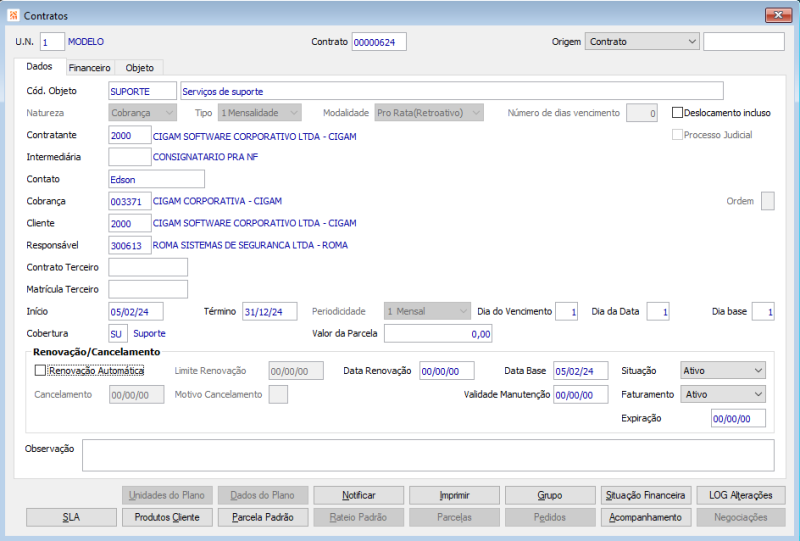Image resolution: width=800 pixels, height=541 pixels.
Task: Open the Faturamento dropdown
Action: (x=723, y=395)
